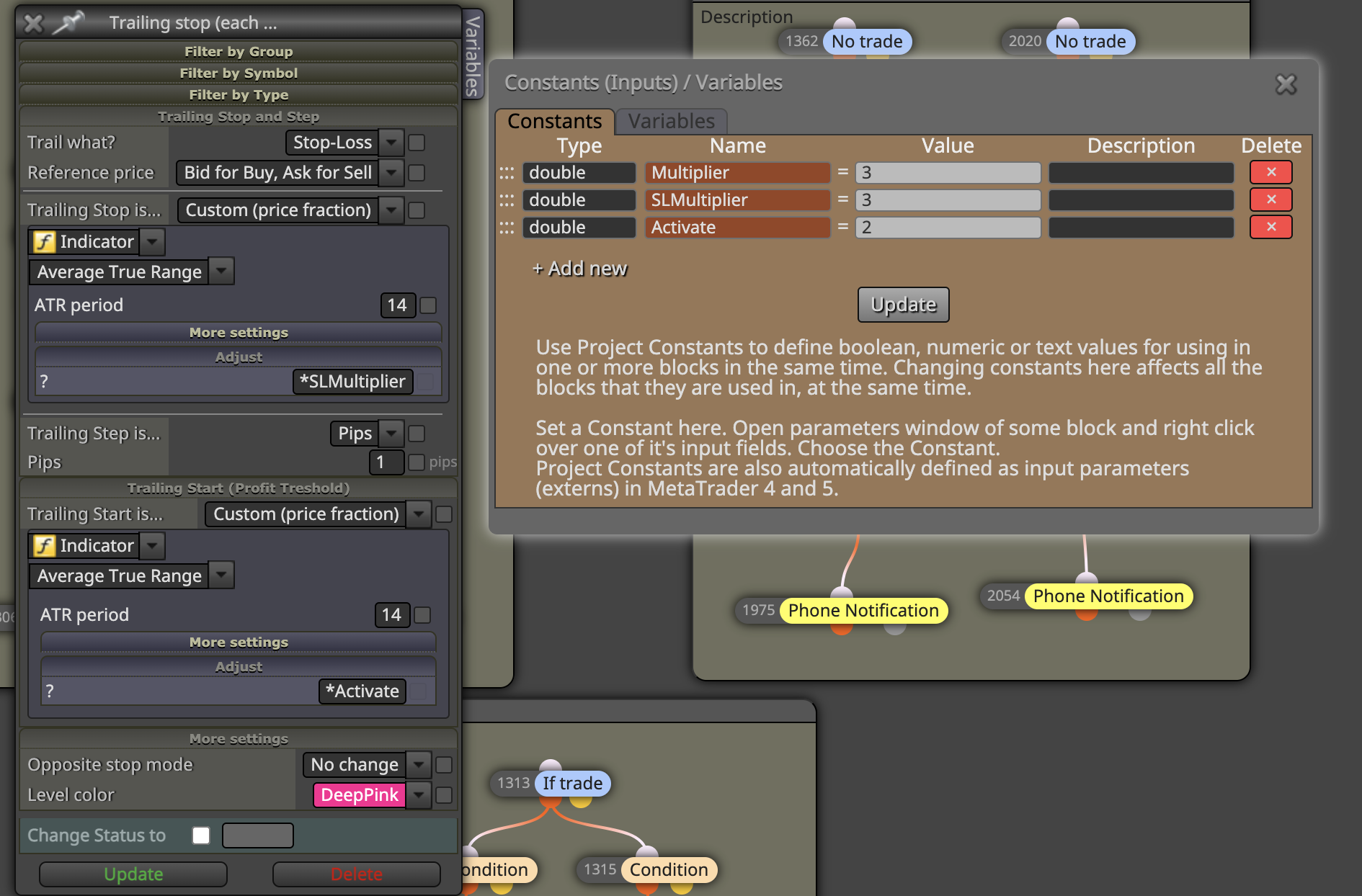The image size is (1362, 896).
Task: Switch to the Variables tab
Action: [671, 121]
